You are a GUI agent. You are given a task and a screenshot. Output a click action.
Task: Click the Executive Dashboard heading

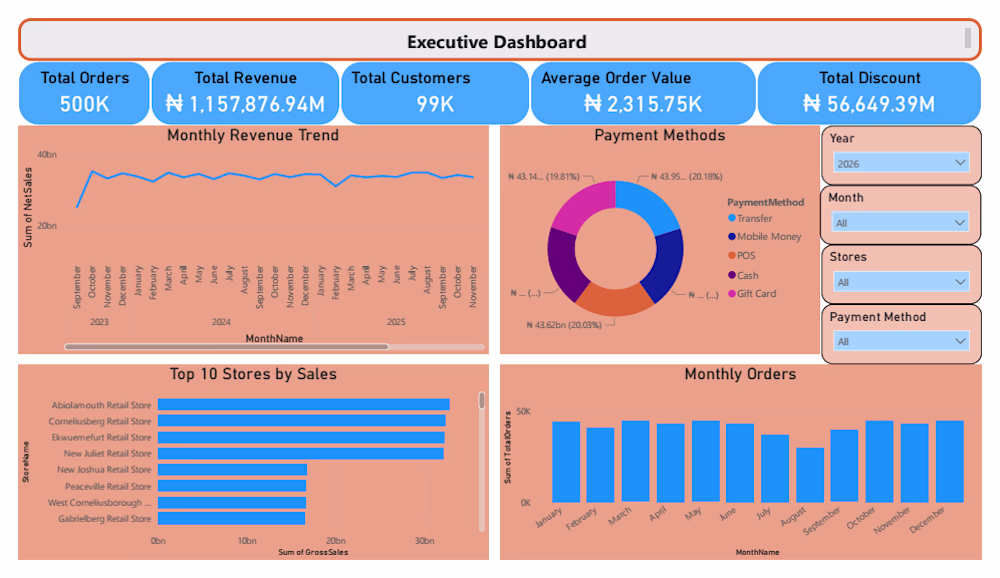(x=497, y=42)
